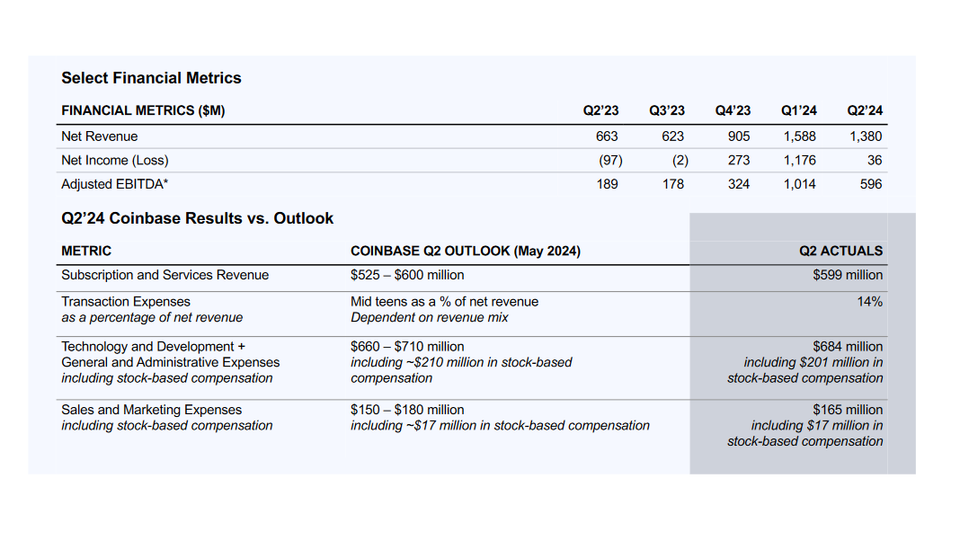Select the Q4'23 column header

(733, 111)
